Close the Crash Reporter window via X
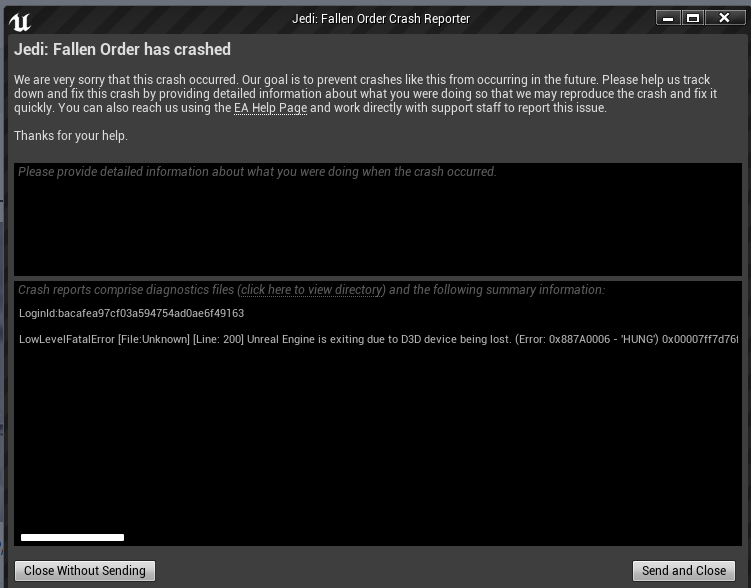The image size is (751, 588). [x=725, y=18]
